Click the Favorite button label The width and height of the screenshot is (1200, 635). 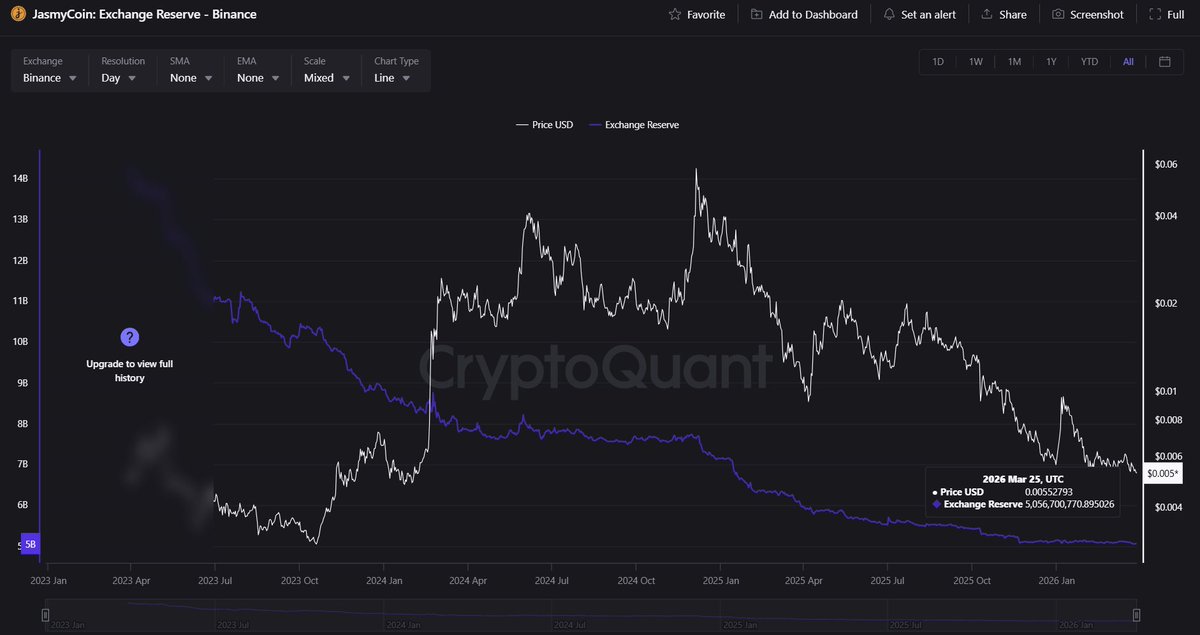[x=706, y=15]
